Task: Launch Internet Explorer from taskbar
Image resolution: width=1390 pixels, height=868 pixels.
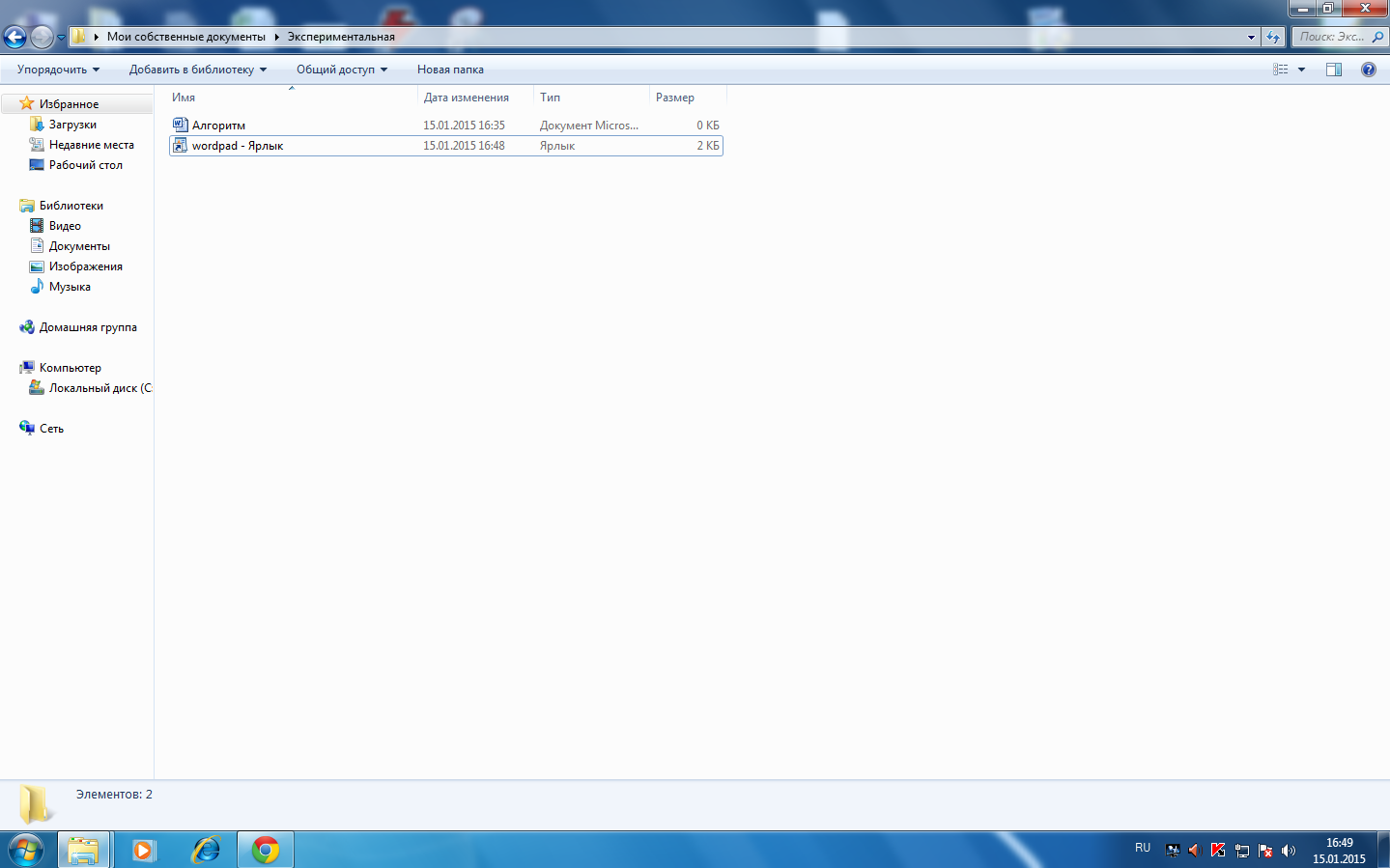Action: point(206,850)
